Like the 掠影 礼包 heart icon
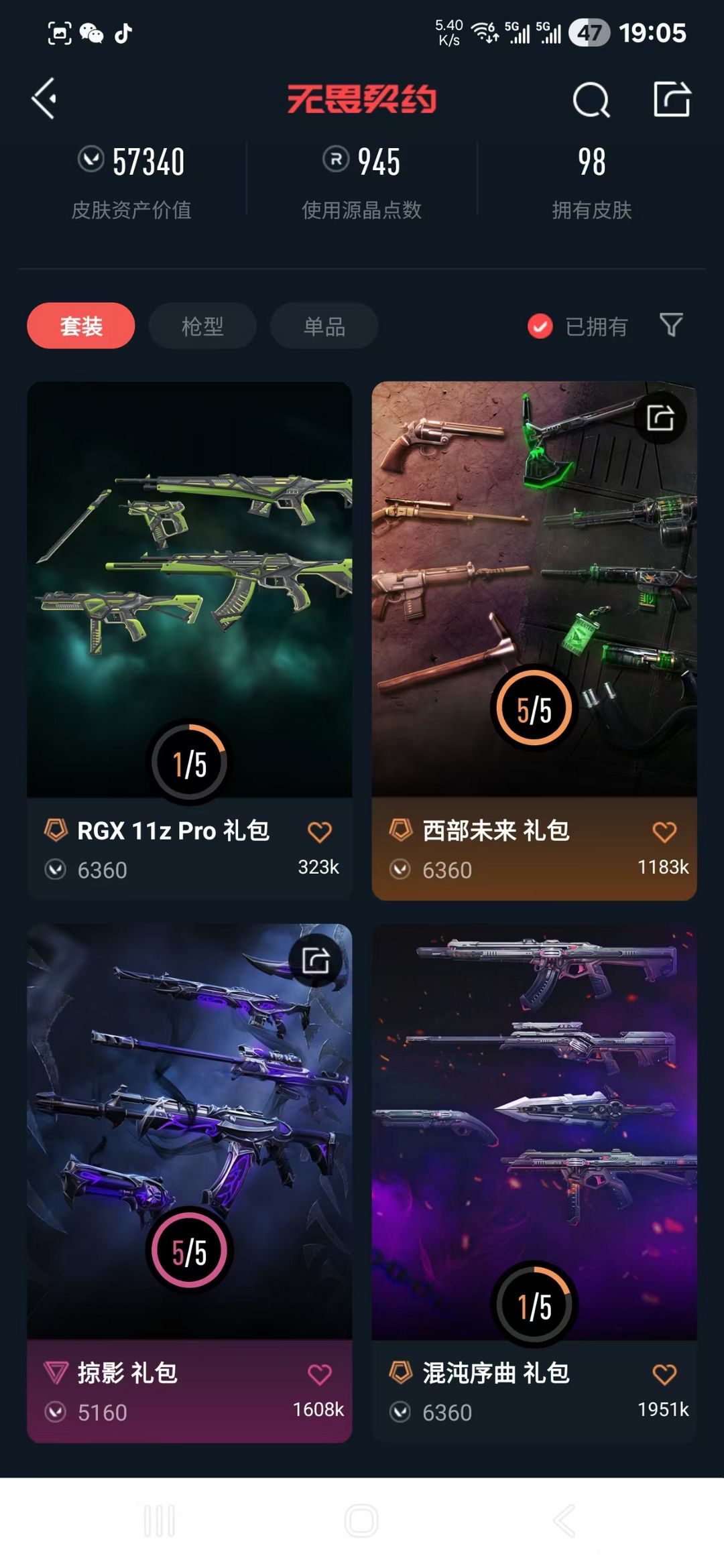The image size is (724, 1568). (320, 1374)
